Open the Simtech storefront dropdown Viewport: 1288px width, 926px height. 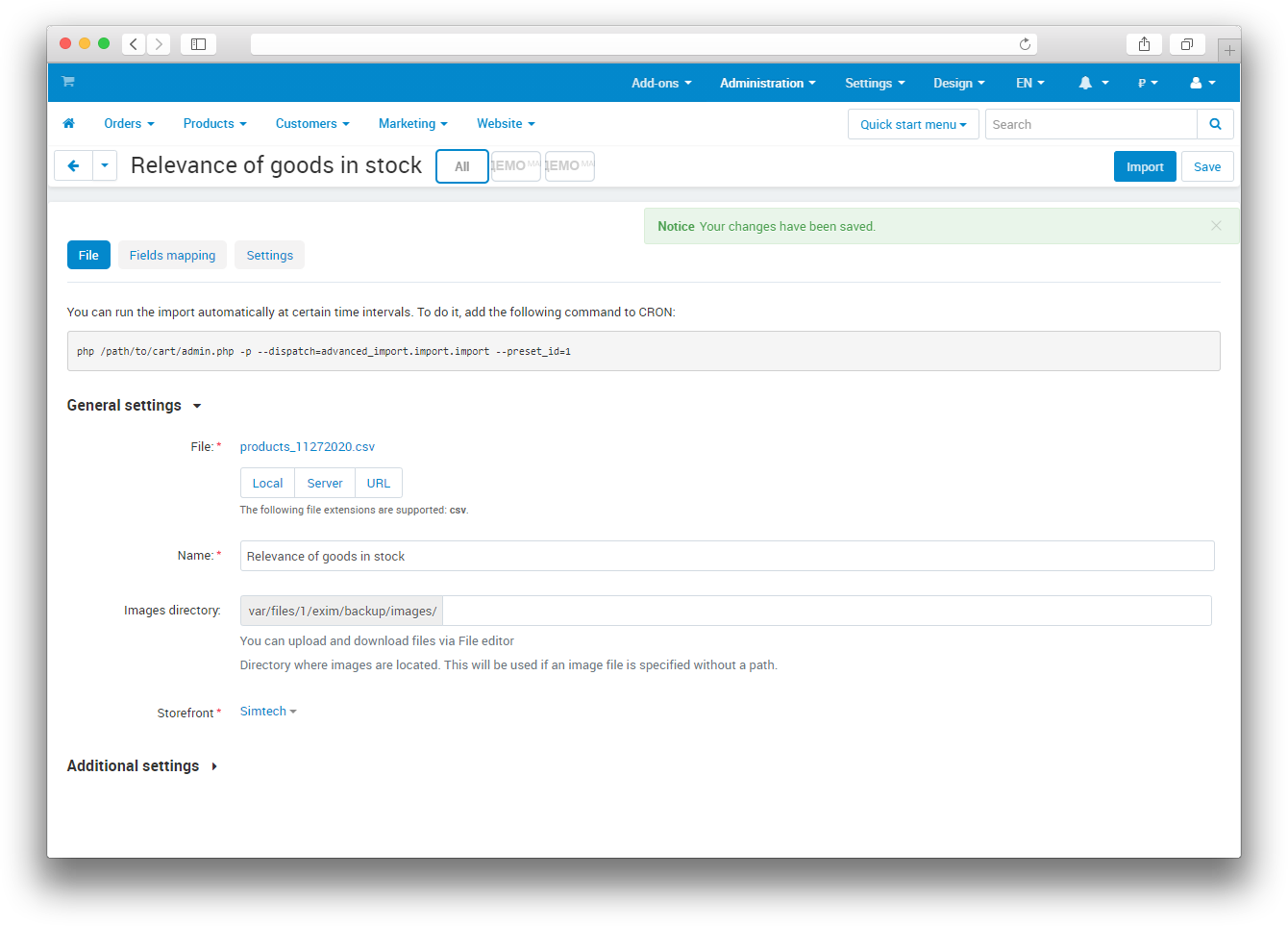point(268,712)
